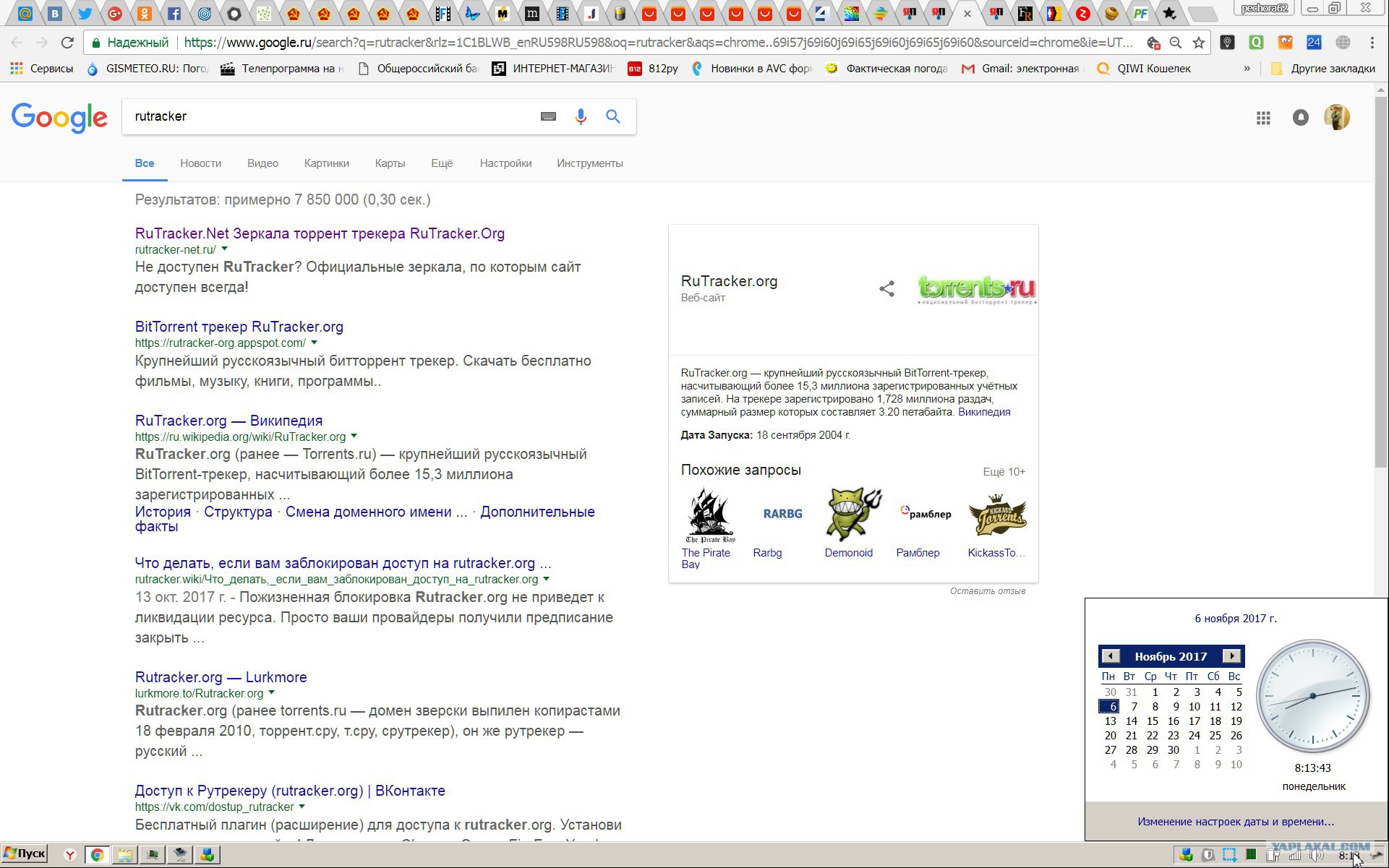Image resolution: width=1389 pixels, height=868 pixels.
Task: Go to previous month in calendar
Action: 1111,656
